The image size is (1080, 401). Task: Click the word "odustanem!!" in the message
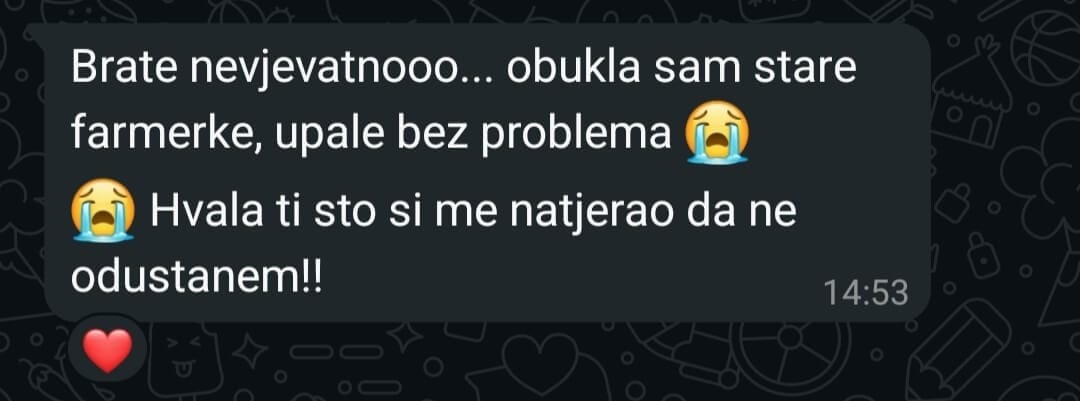tap(196, 281)
